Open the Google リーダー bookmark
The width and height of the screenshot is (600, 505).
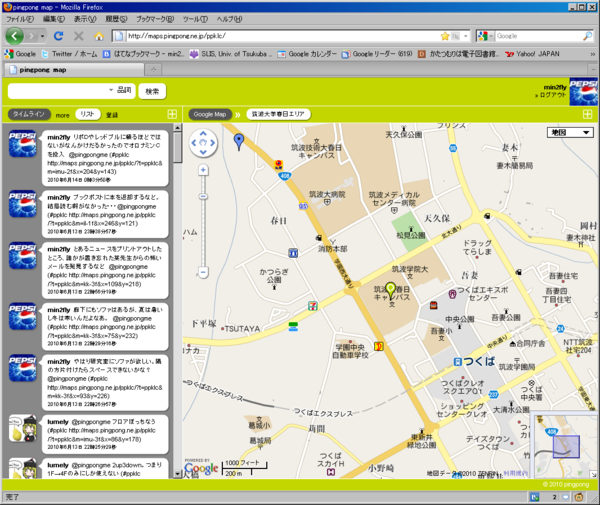[x=377, y=54]
